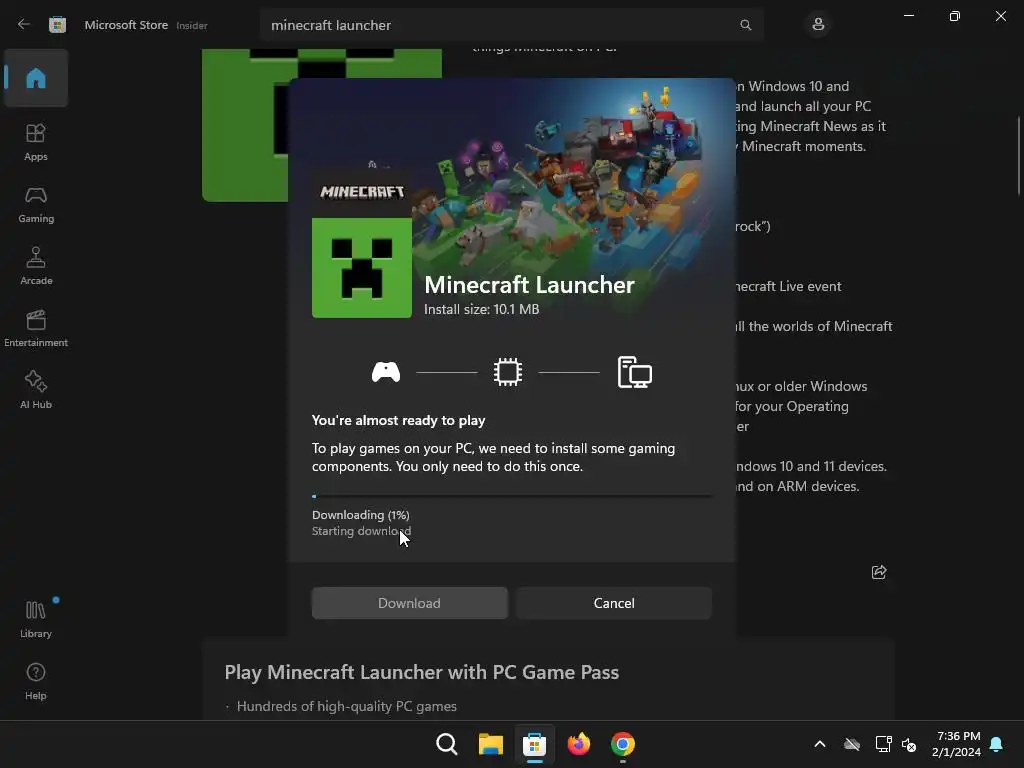
Task: Open File Explorer from the taskbar
Action: coord(490,744)
